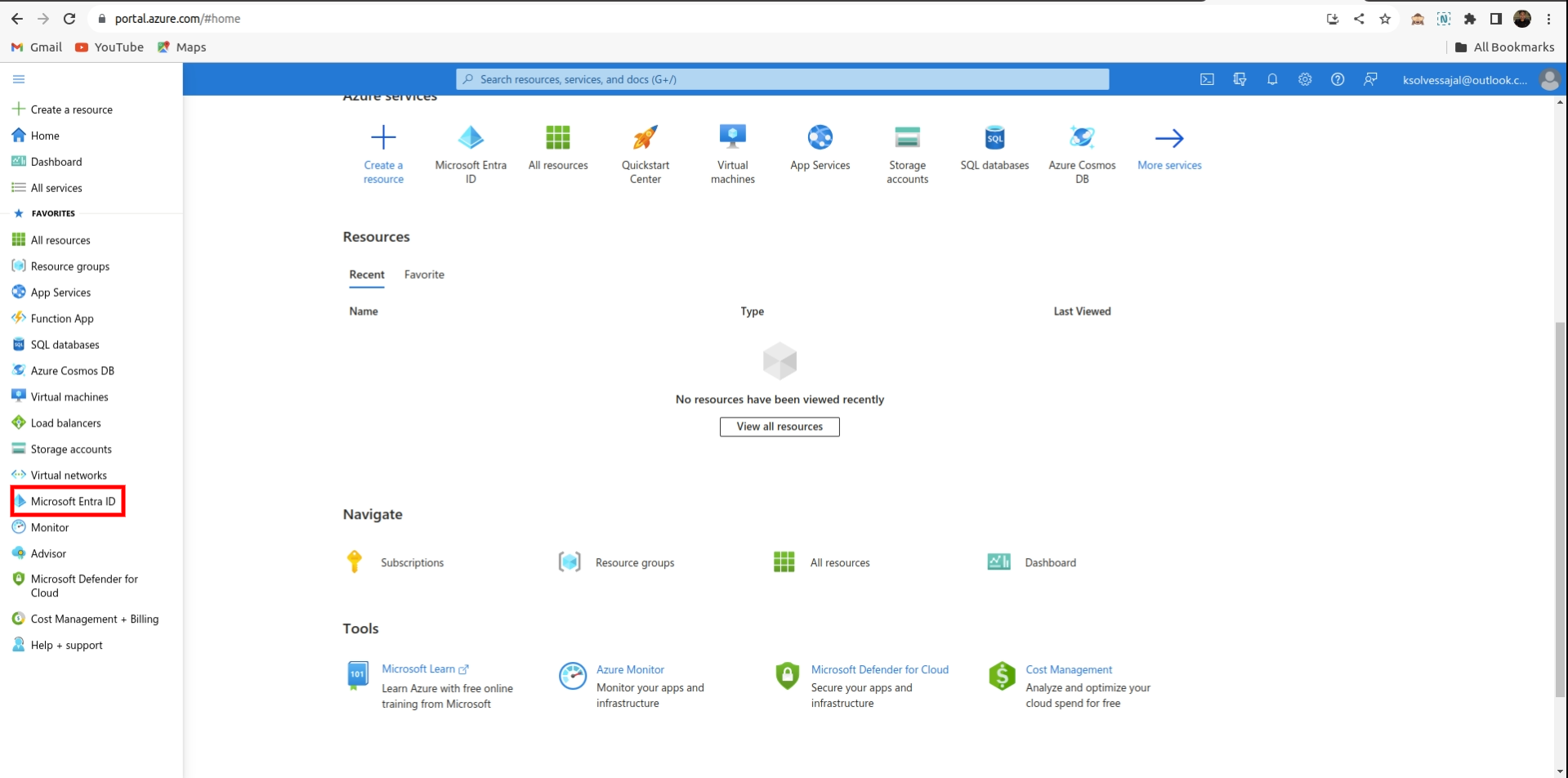1568x778 pixels.
Task: Open Quickstart Center rocket icon
Action: point(645,137)
